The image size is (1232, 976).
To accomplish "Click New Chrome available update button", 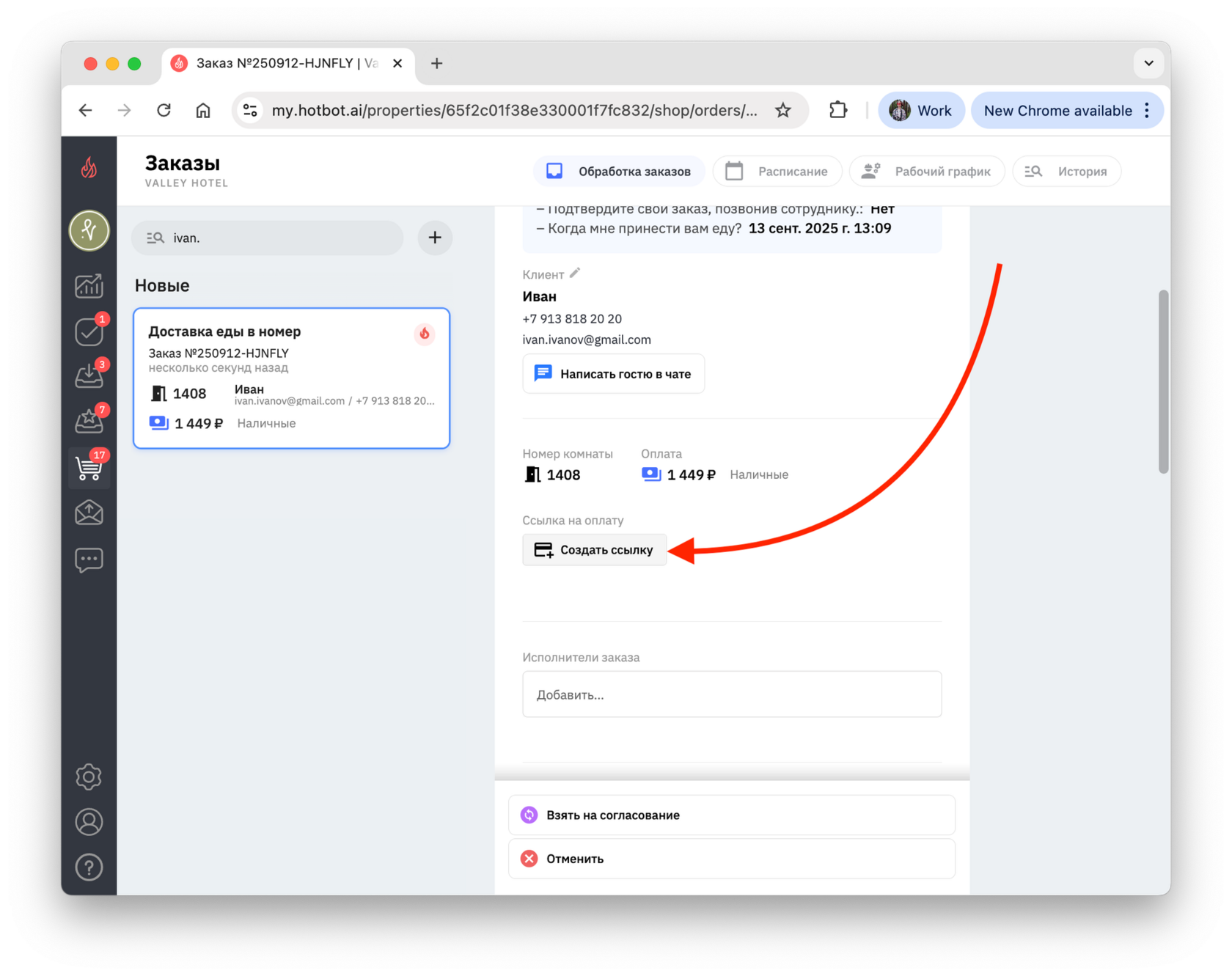I will (1057, 111).
